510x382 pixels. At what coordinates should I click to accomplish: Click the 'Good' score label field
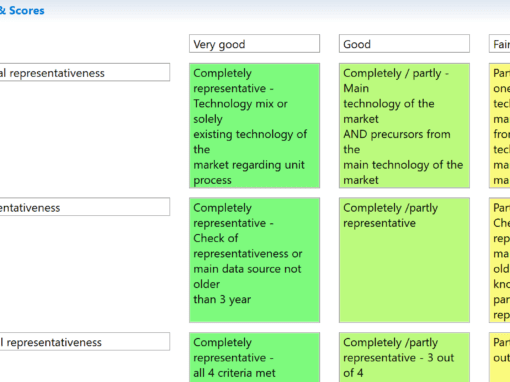(x=404, y=44)
